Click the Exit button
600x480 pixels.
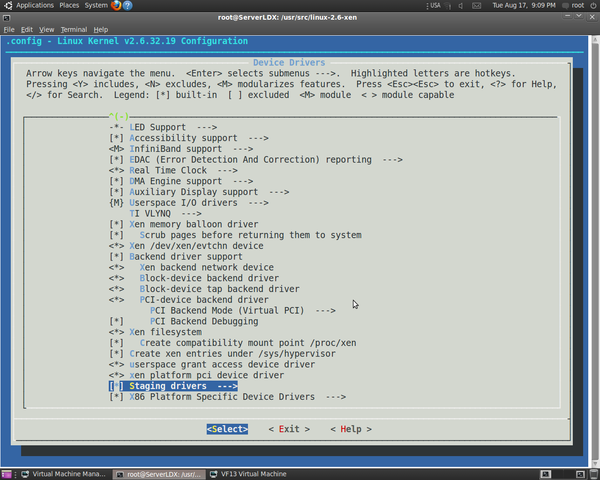(289, 429)
